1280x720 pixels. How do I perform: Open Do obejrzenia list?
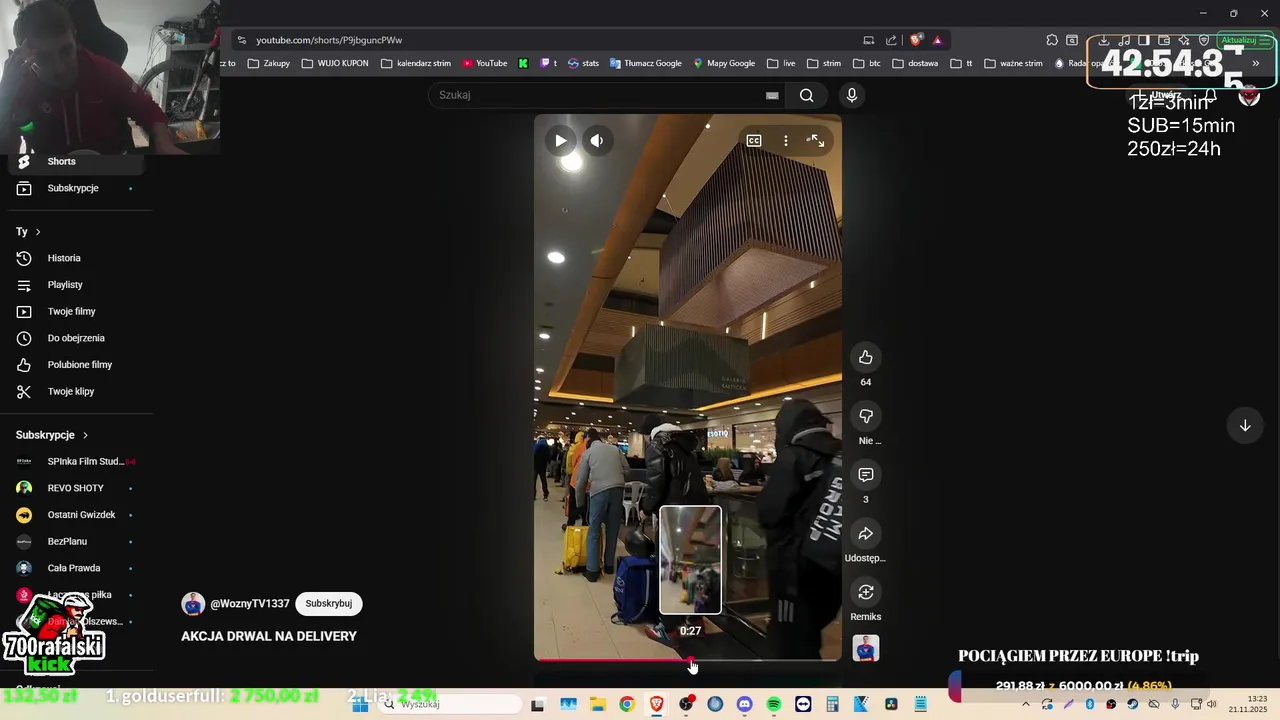point(76,338)
